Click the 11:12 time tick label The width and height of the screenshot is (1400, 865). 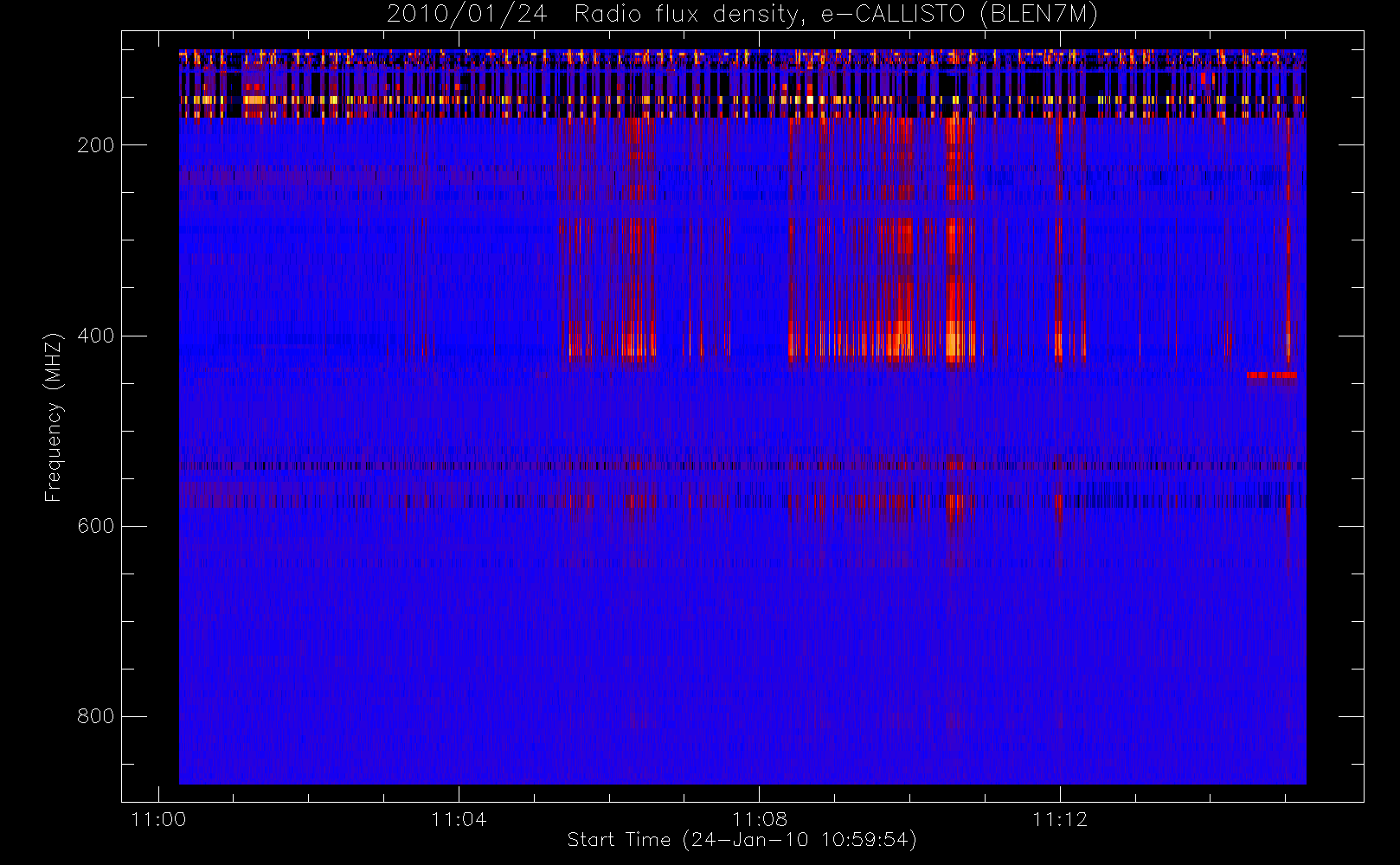[x=1060, y=819]
